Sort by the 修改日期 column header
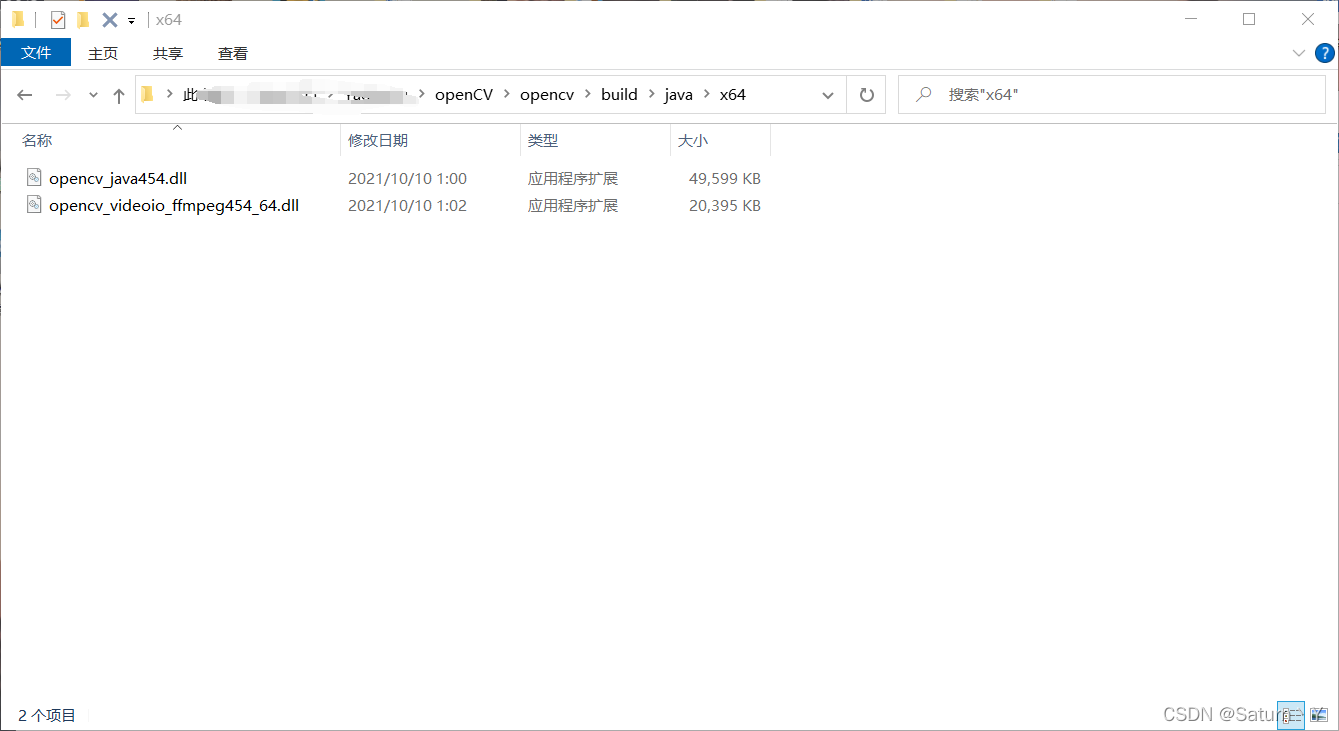Viewport: 1339px width, 731px height. (430, 141)
